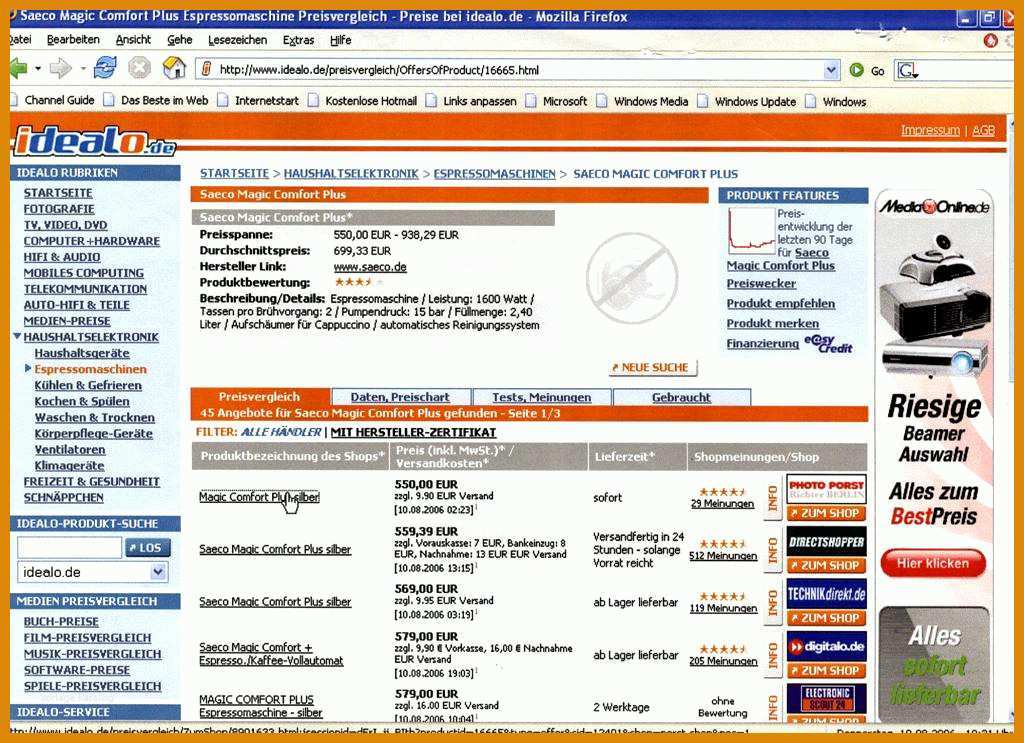The image size is (1024, 743).
Task: Expand the URL bar history dropdown
Action: coord(831,70)
